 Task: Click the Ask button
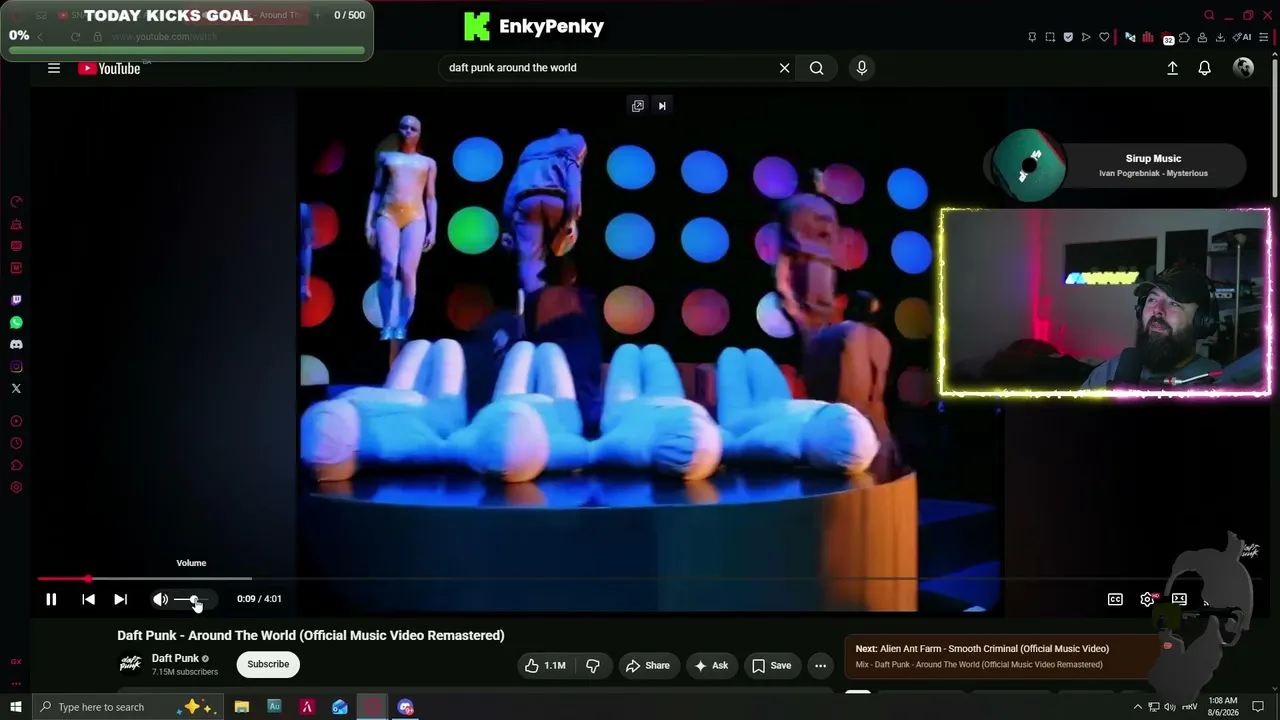click(x=710, y=665)
